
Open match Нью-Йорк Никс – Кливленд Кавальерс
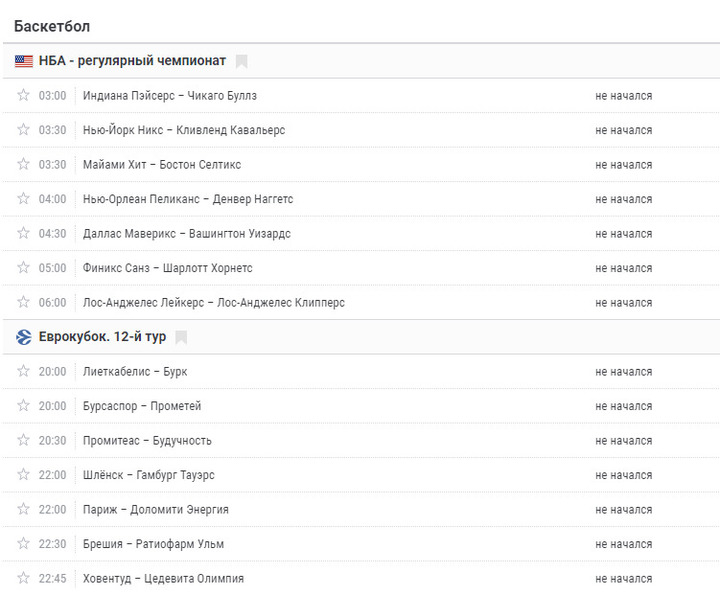[184, 130]
